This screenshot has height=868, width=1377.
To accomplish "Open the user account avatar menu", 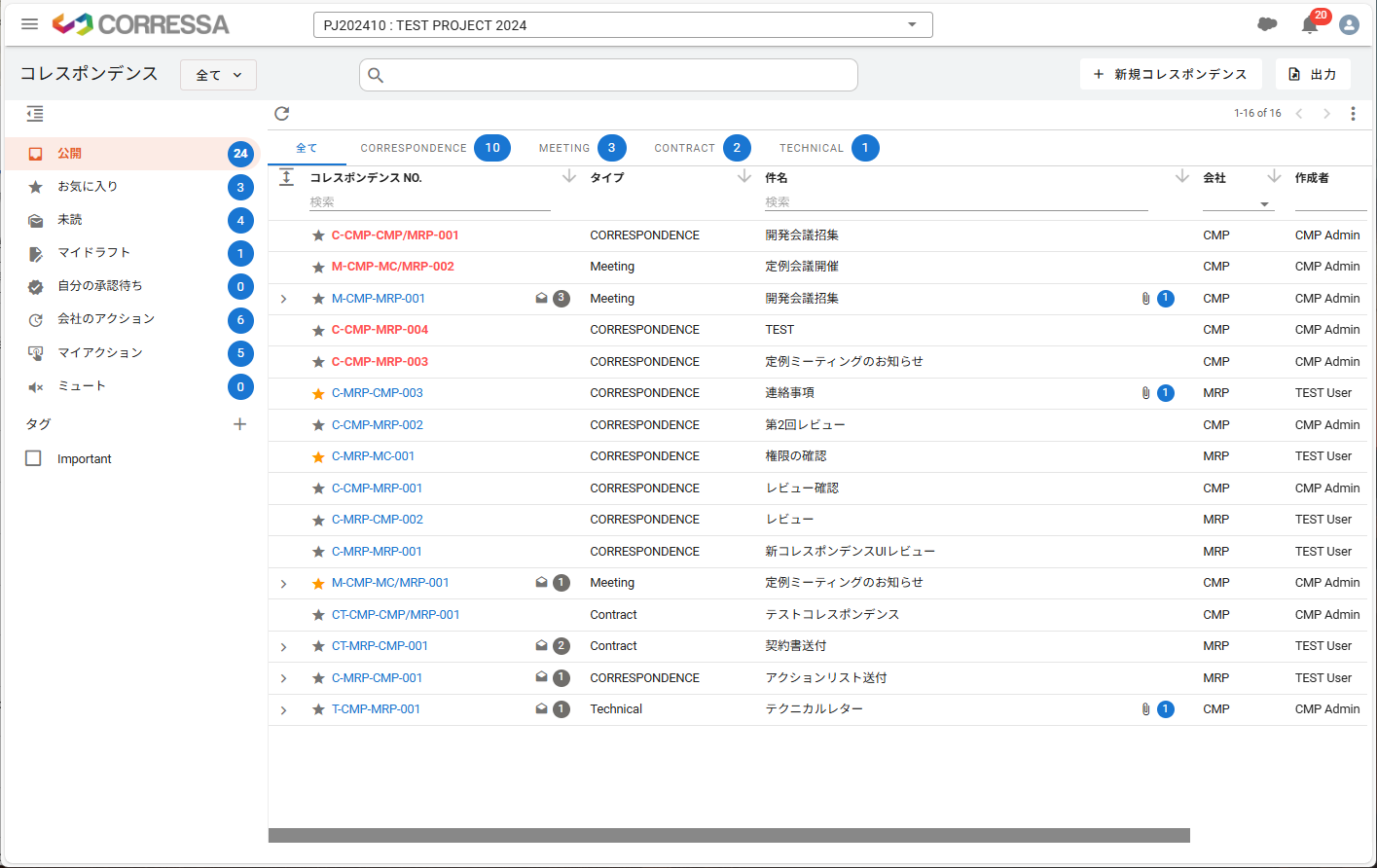I will coord(1350,24).
